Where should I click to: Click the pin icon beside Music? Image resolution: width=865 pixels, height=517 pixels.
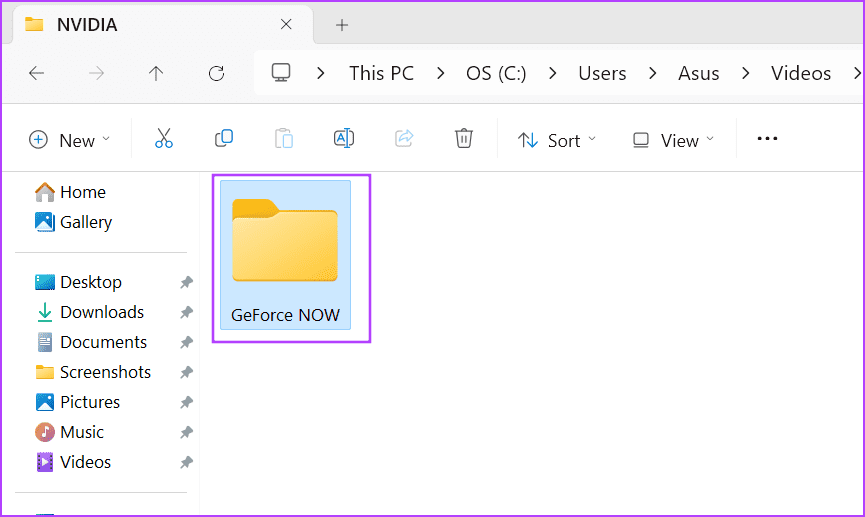[186, 433]
